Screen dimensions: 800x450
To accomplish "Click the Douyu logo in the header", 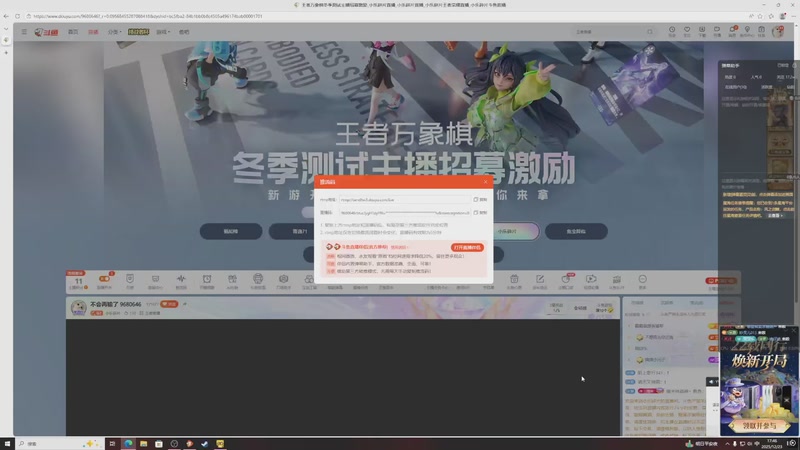I will pos(46,32).
